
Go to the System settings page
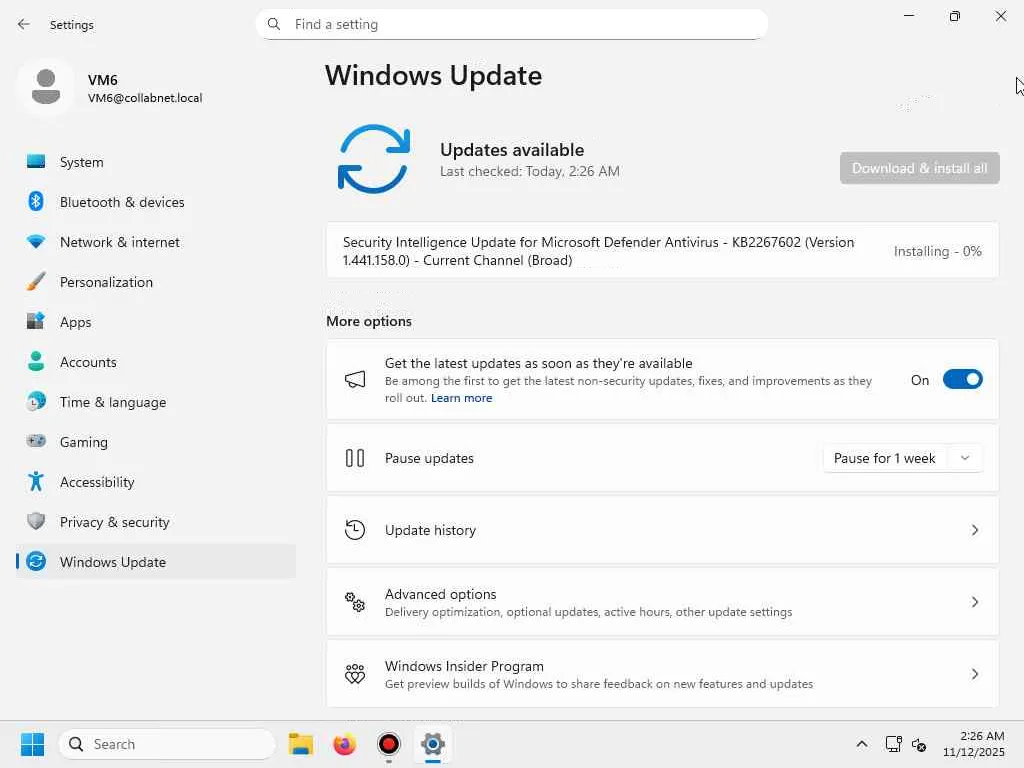click(156, 161)
